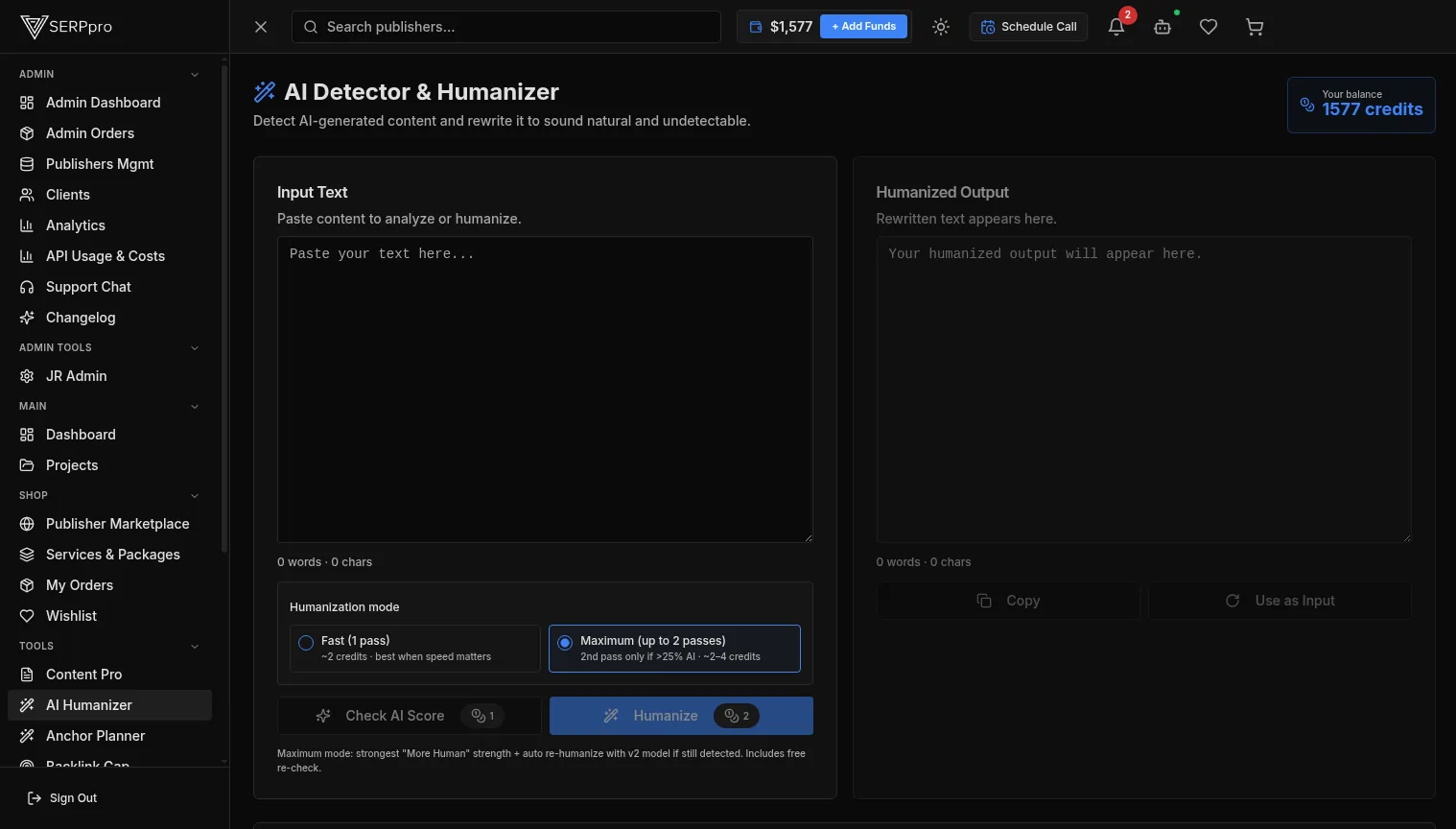Click the Services & Packages layers icon
This screenshot has height=829, width=1456.
pos(27,555)
